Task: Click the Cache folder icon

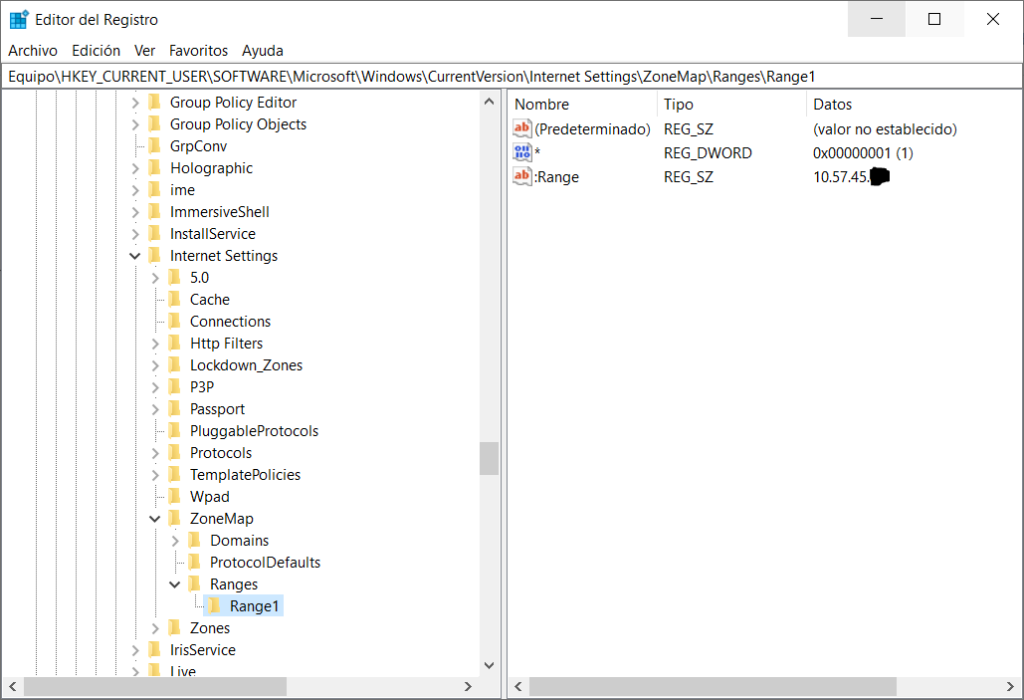Action: (x=174, y=299)
